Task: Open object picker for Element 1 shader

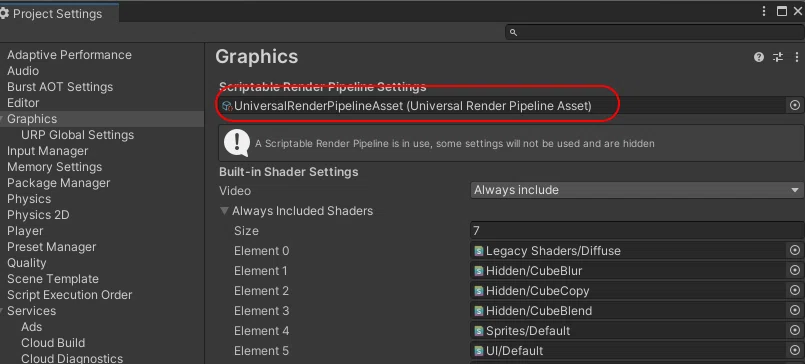Action: coord(795,271)
